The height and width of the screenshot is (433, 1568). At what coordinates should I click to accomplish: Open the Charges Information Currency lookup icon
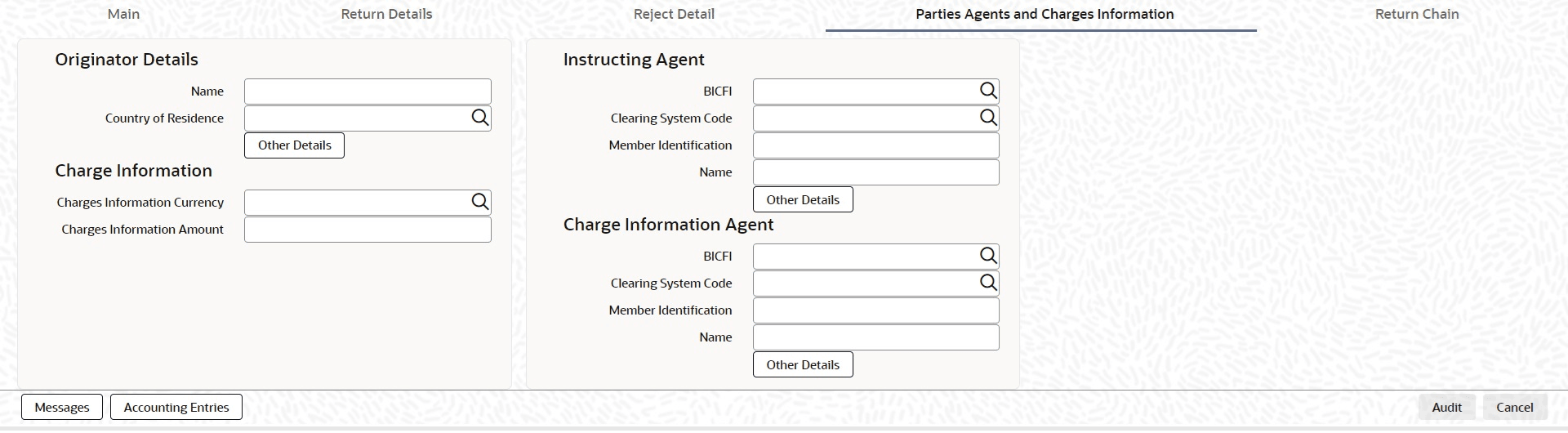[479, 202]
